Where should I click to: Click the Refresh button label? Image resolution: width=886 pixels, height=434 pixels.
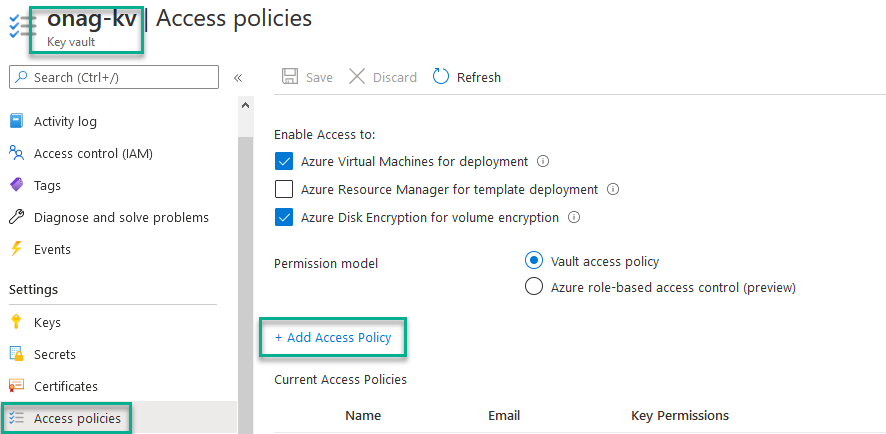coord(479,77)
